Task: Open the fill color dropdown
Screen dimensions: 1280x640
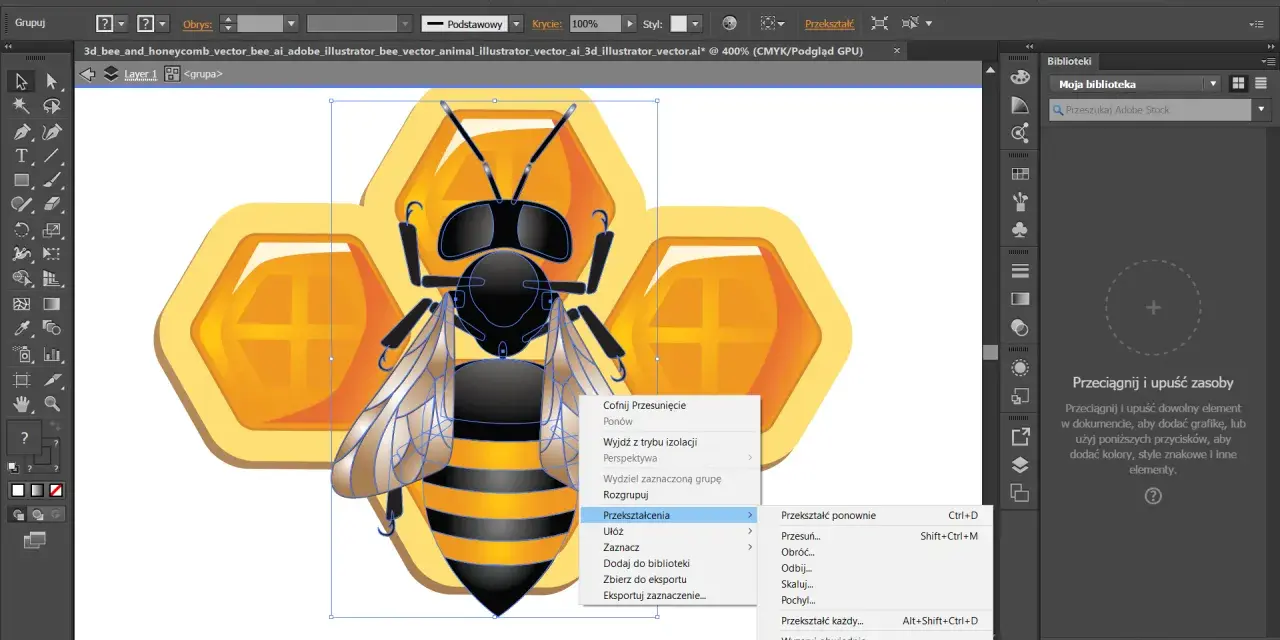Action: pyautogui.click(x=121, y=23)
